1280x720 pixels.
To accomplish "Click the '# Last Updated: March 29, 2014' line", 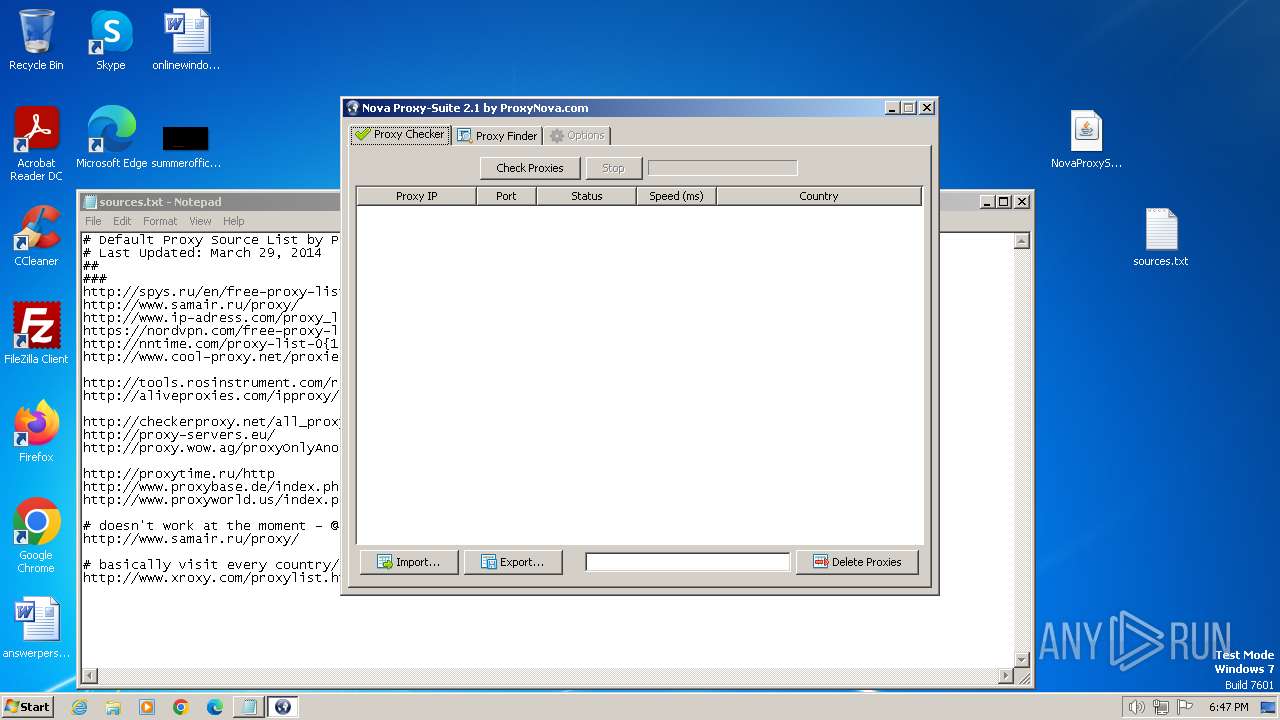I will [203, 252].
